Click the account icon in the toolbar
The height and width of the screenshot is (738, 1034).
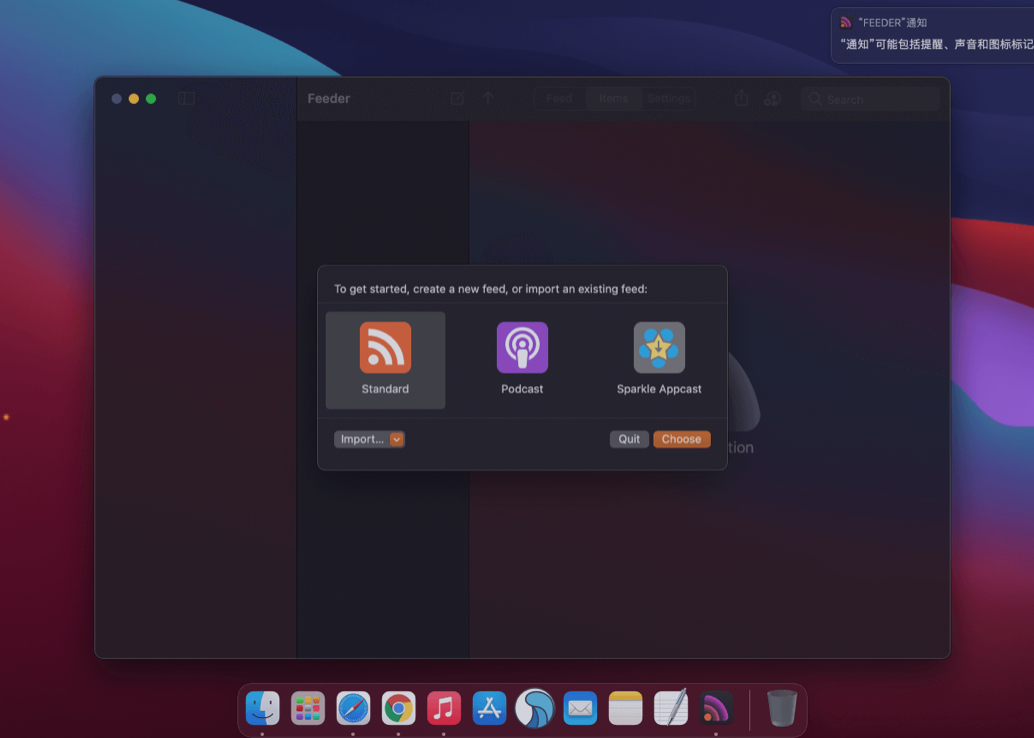[772, 98]
